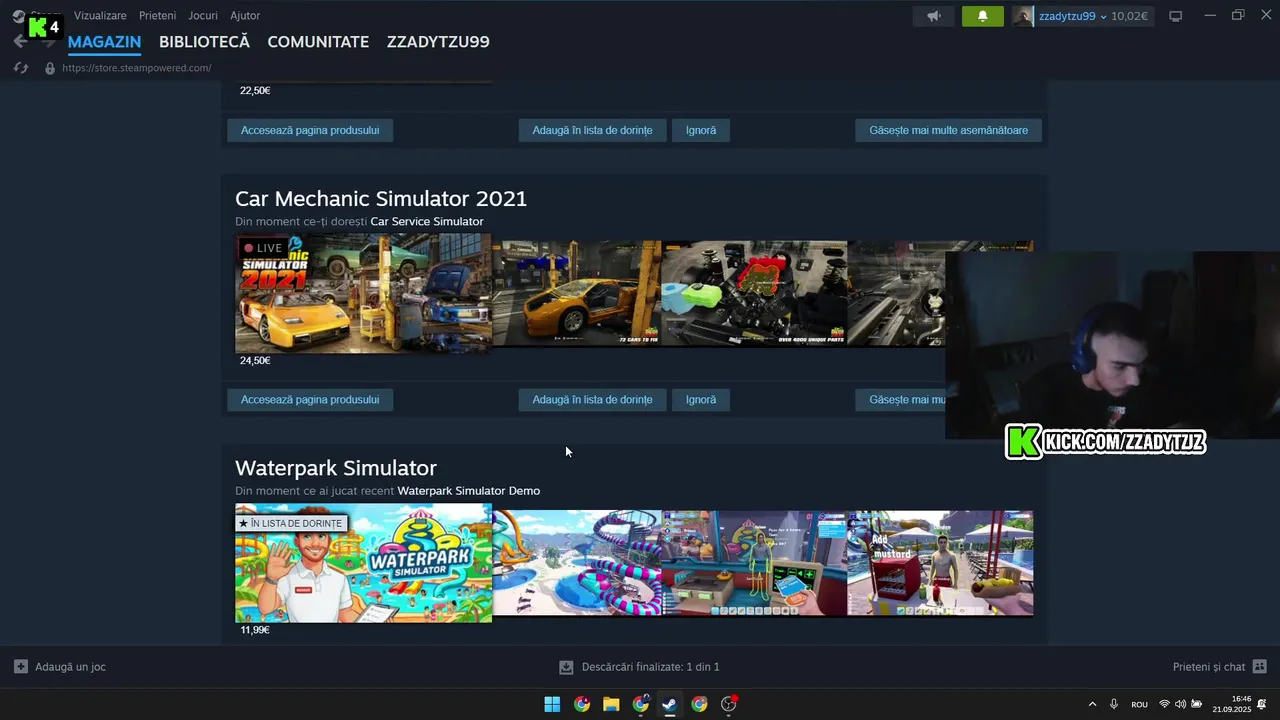This screenshot has height=720, width=1280.
Task: Click Adaugă în lista de dorințe for 22,50€ game
Action: [592, 130]
